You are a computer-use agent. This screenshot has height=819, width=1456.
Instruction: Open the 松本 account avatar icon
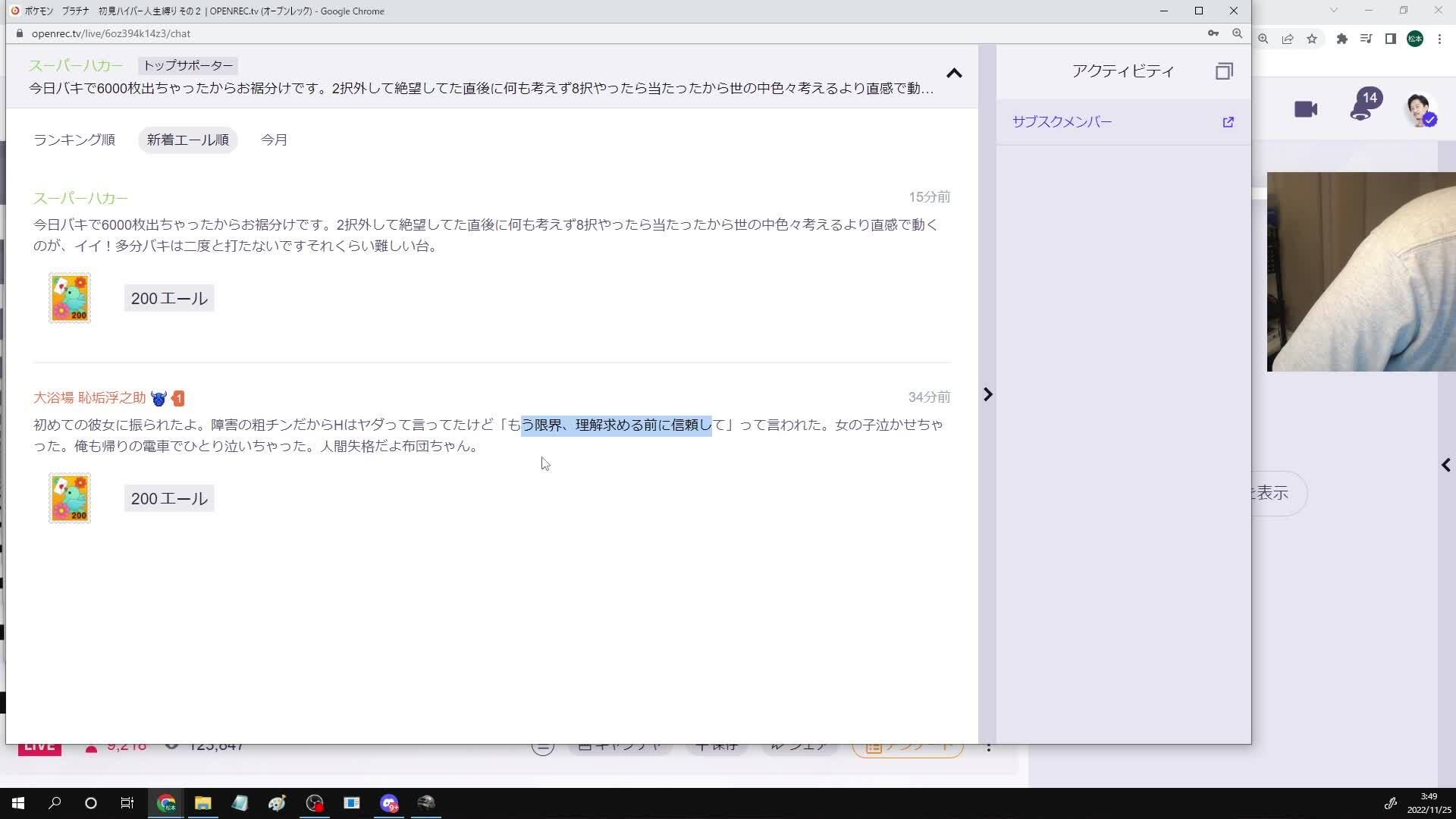pos(1415,38)
